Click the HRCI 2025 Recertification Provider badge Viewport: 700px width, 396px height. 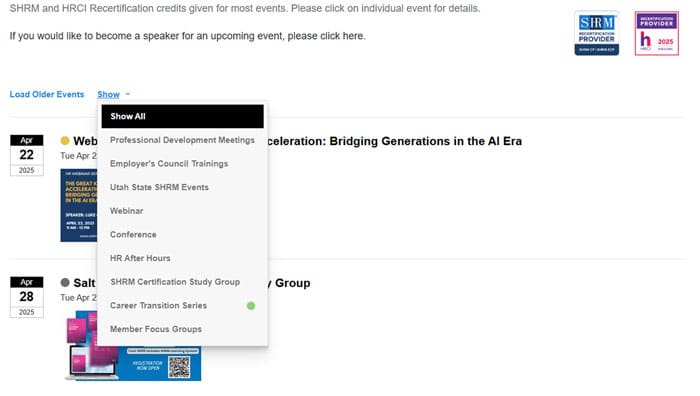pos(657,33)
